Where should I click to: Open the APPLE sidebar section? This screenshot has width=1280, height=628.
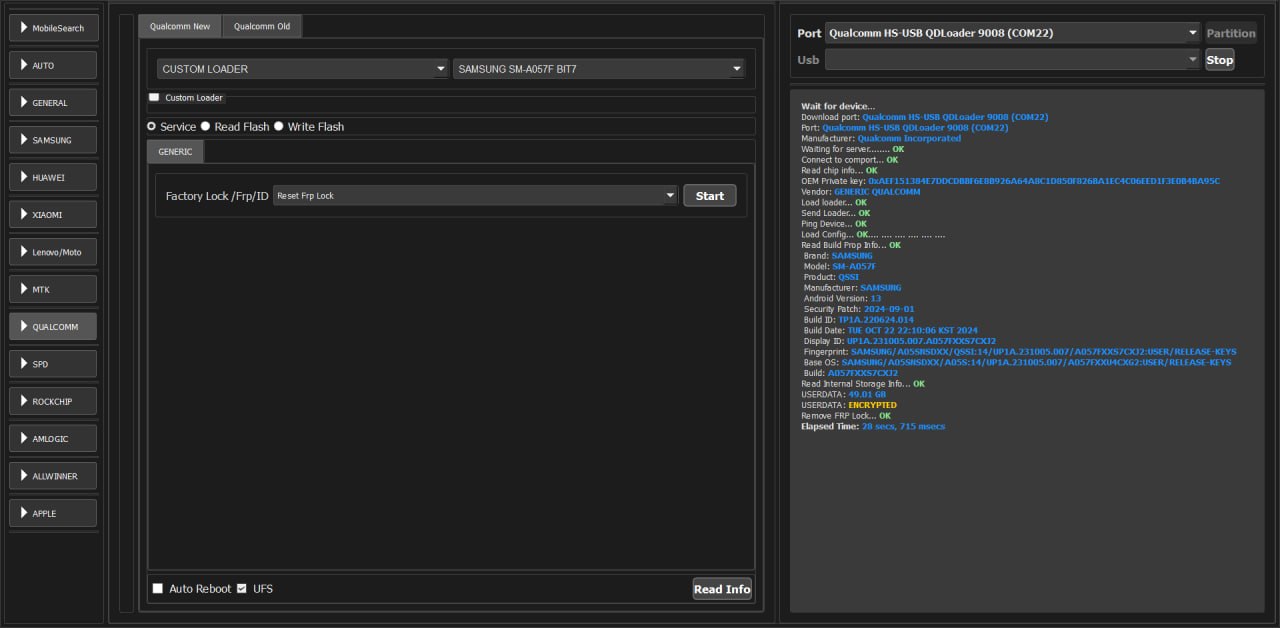(54, 513)
